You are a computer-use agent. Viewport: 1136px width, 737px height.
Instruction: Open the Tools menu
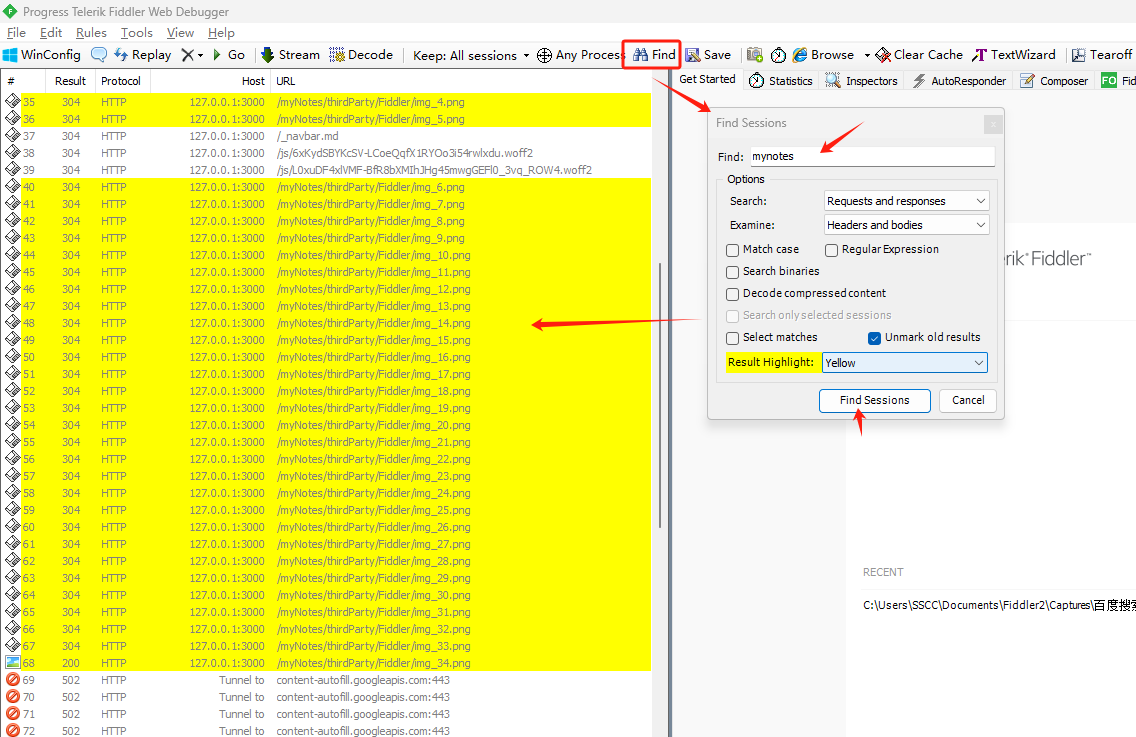point(136,33)
